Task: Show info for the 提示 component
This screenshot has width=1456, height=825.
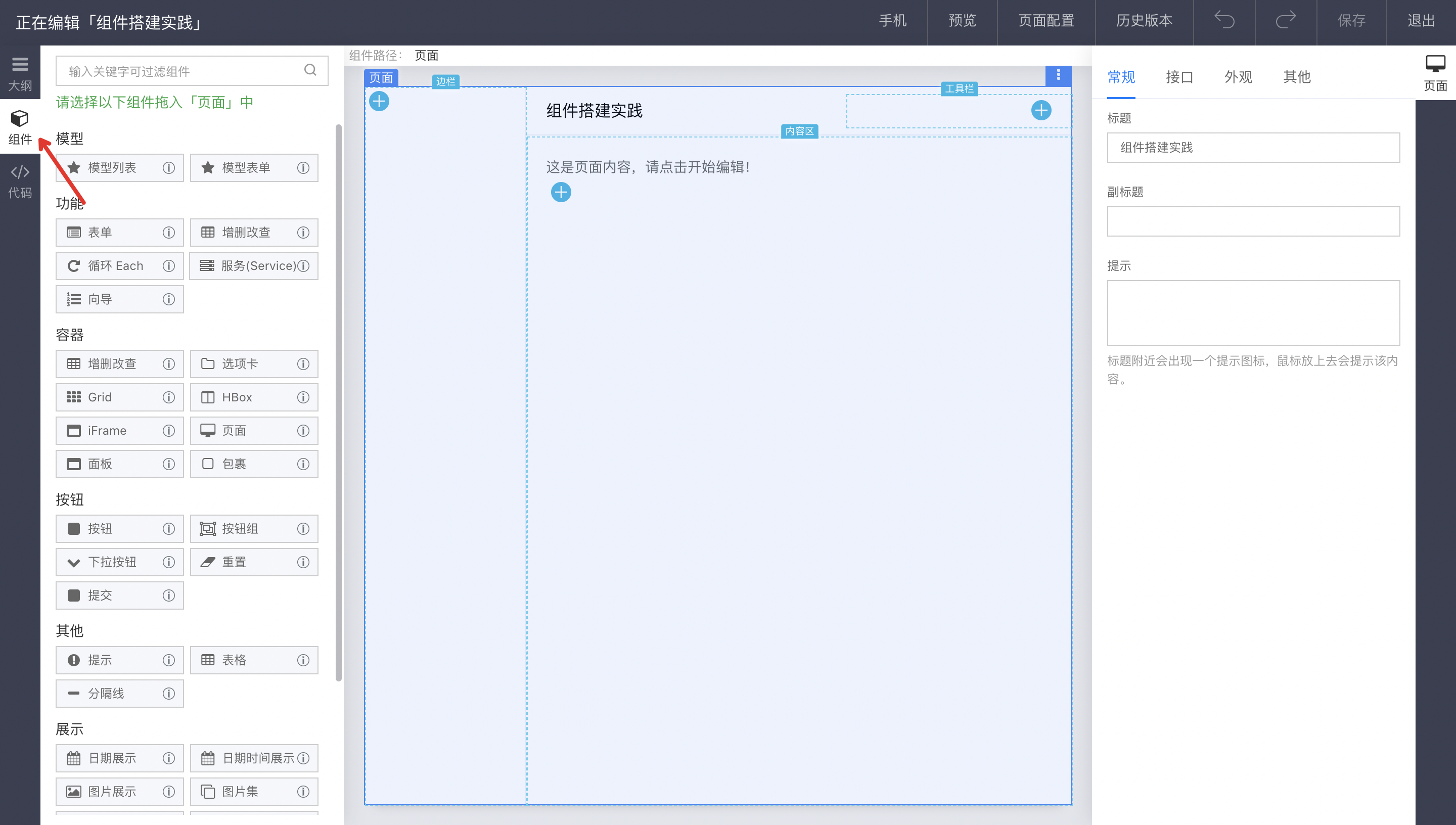Action: coord(169,660)
